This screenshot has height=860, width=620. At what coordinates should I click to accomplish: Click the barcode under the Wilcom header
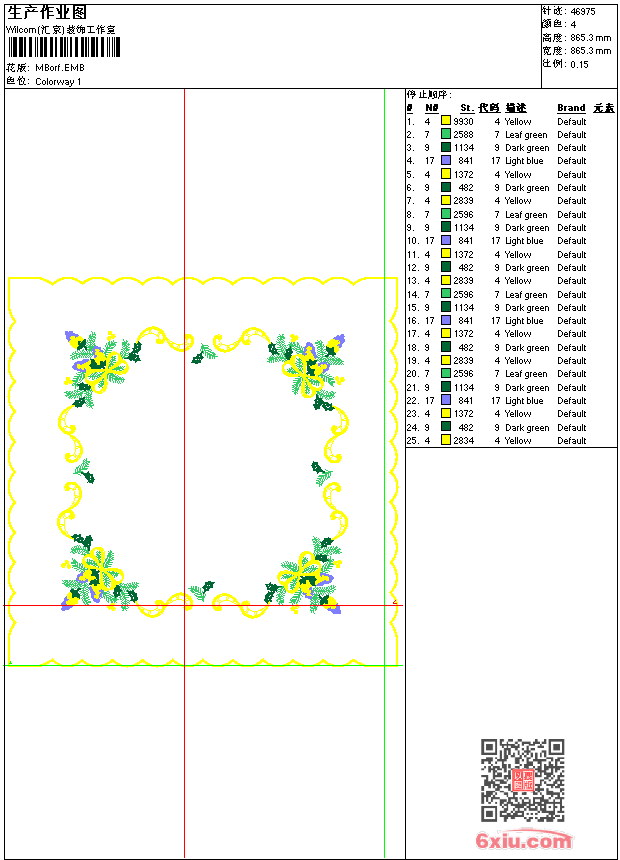pyautogui.click(x=64, y=47)
